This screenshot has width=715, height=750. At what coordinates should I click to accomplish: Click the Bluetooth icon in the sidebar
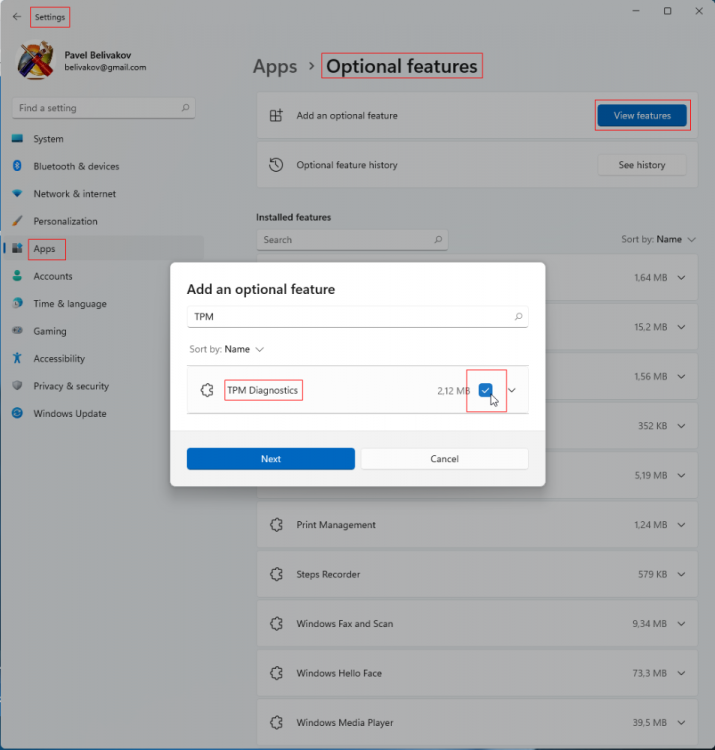pos(17,166)
